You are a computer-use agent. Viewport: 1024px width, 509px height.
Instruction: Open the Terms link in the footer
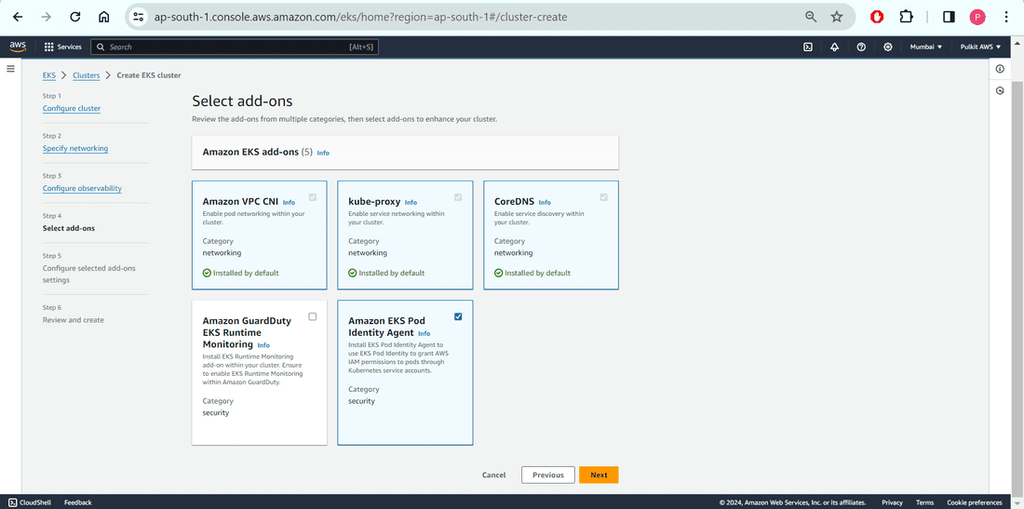925,502
